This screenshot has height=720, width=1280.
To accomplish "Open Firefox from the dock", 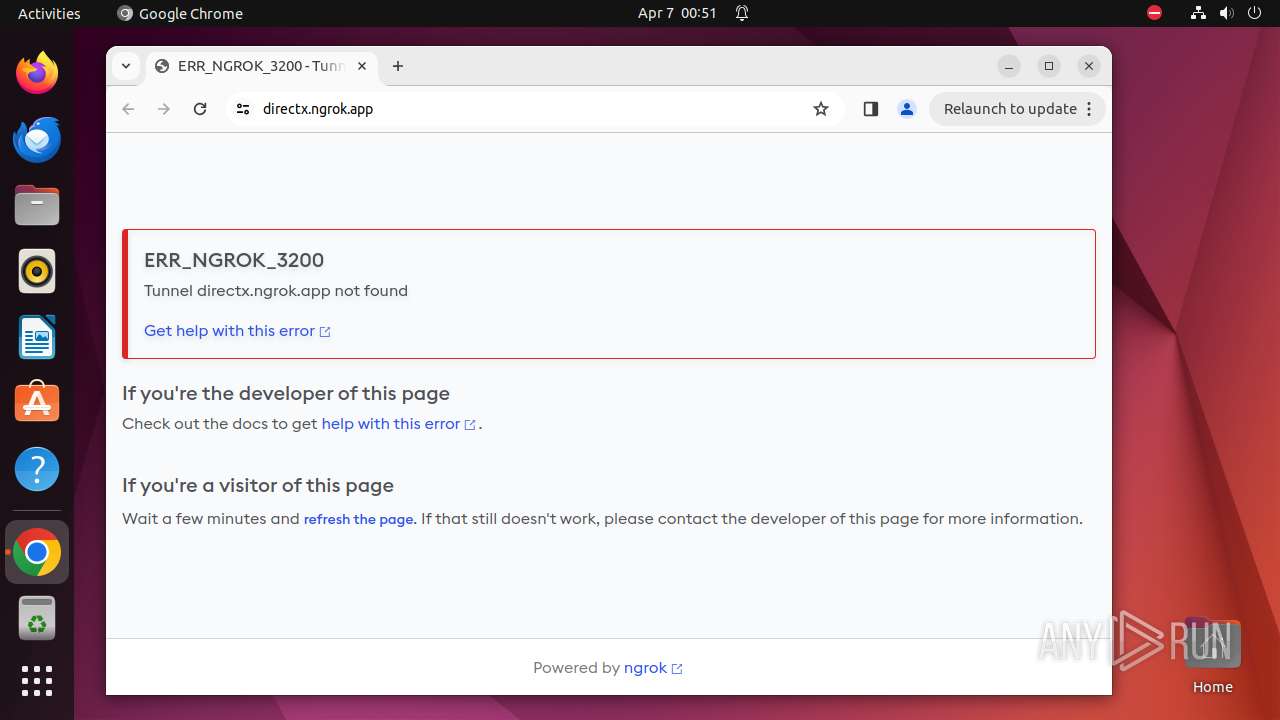I will click(x=37, y=73).
